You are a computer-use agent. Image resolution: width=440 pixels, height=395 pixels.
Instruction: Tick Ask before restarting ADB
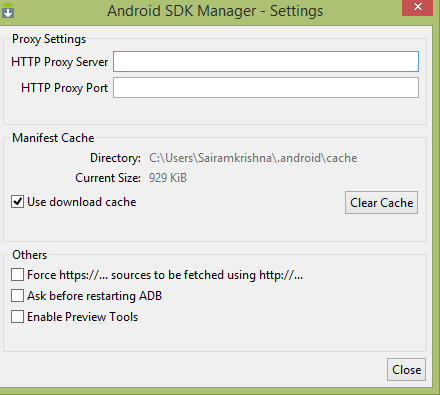(17, 296)
